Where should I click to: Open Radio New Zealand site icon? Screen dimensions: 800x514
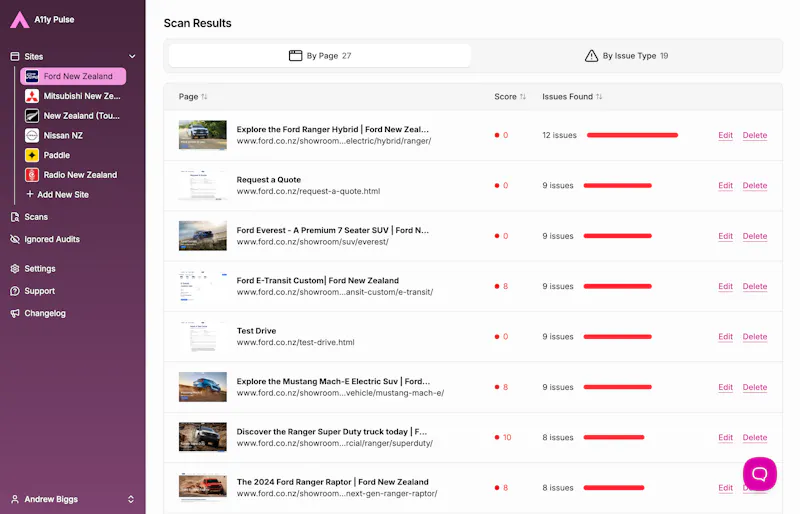(x=32, y=175)
